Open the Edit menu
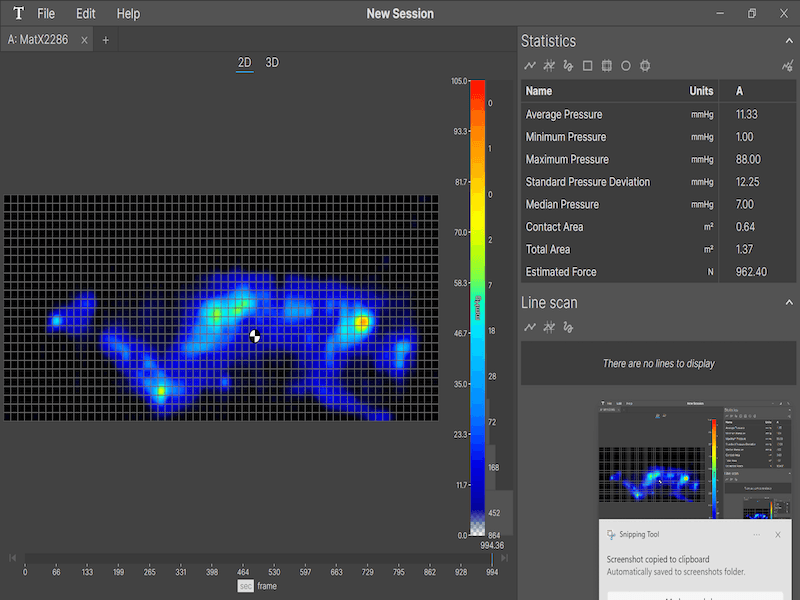This screenshot has height=600, width=800. pos(86,14)
